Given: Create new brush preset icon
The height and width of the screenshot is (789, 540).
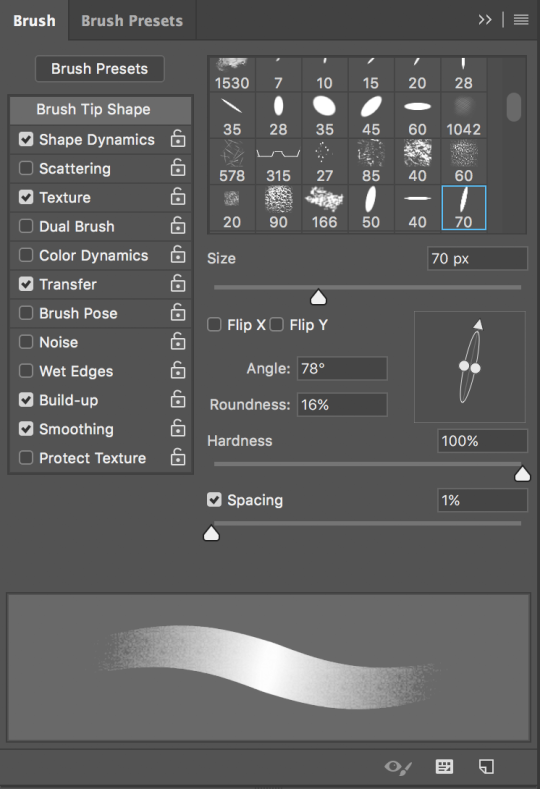Looking at the screenshot, I should [x=486, y=766].
